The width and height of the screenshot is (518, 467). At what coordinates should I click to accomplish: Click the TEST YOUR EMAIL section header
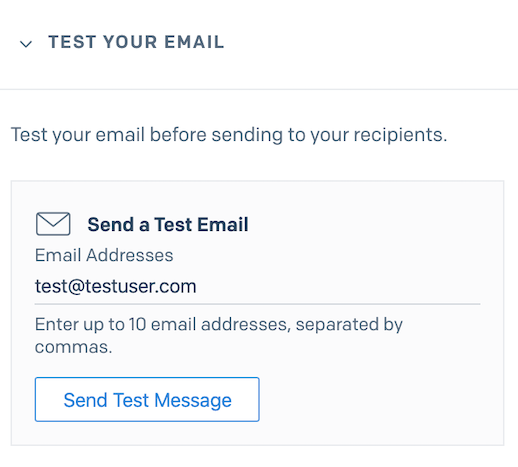point(136,42)
